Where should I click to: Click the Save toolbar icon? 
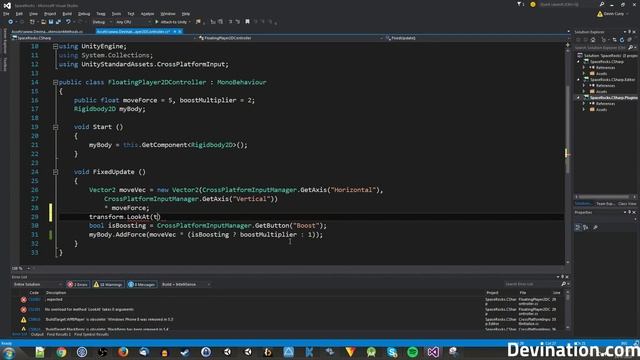pyautogui.click(x=51, y=22)
